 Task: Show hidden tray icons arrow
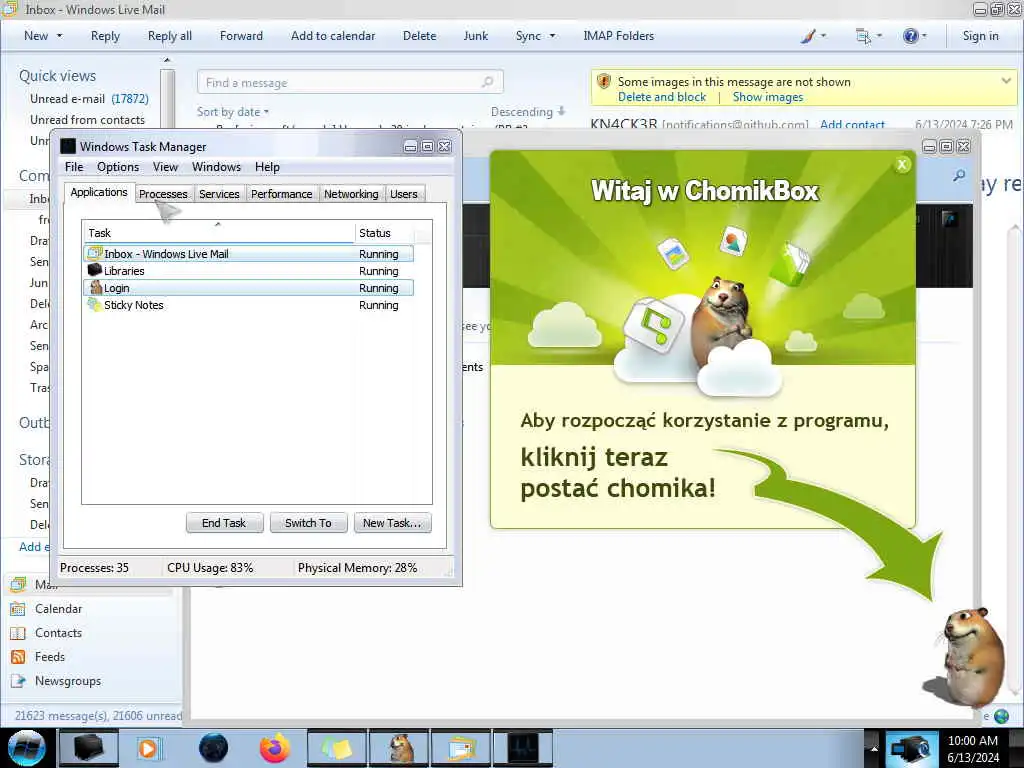[874, 748]
